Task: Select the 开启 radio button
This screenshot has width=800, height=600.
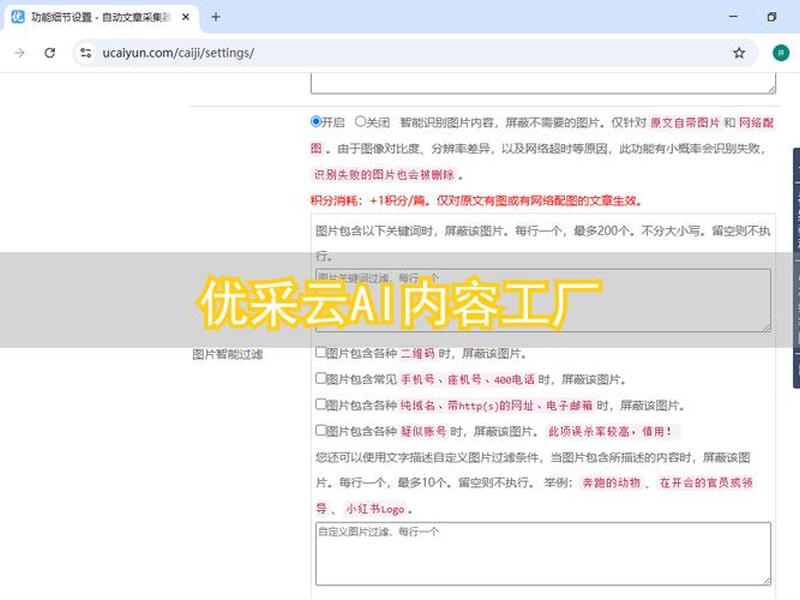Action: tap(316, 121)
